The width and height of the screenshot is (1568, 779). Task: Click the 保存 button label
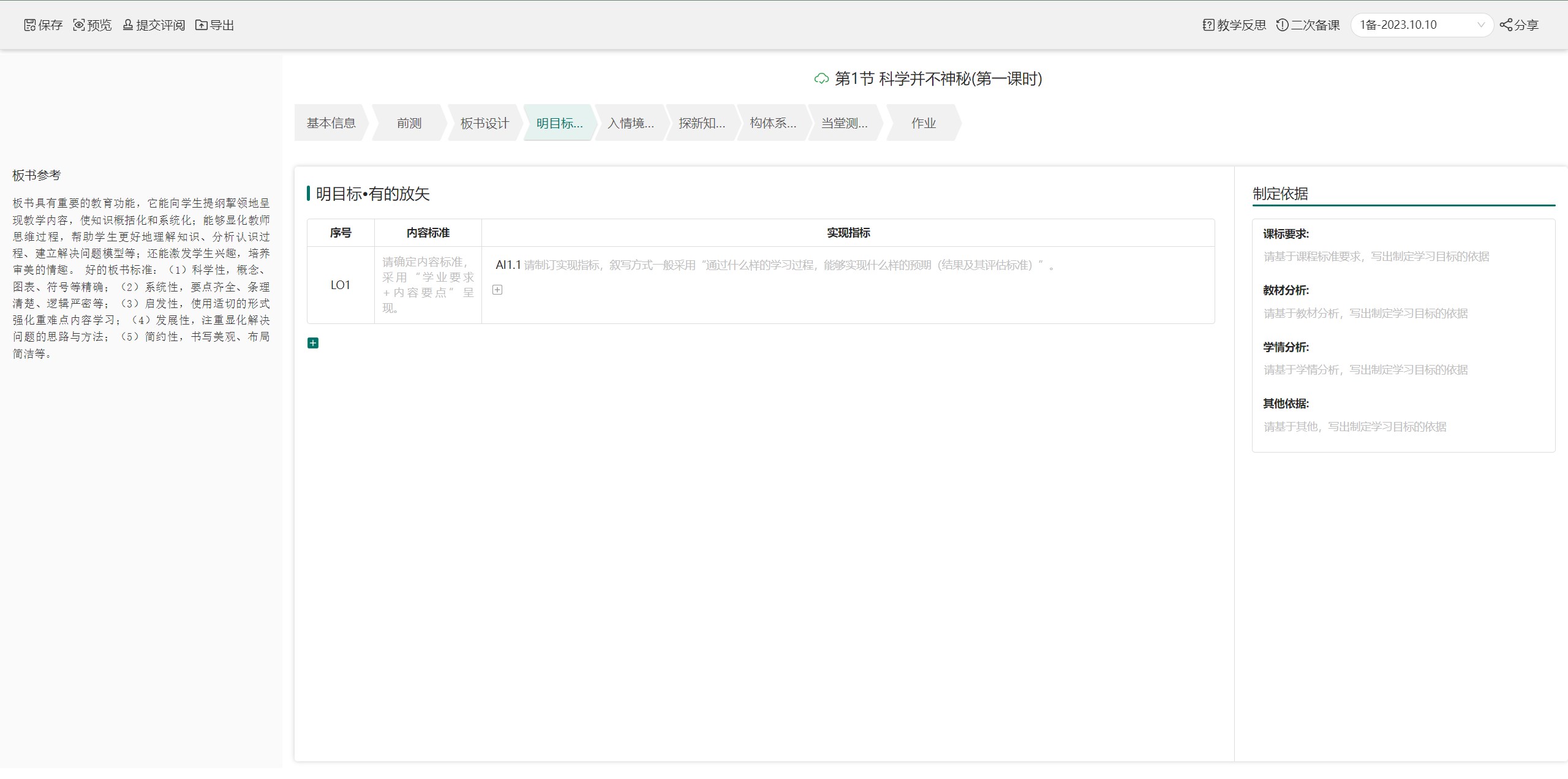tap(50, 25)
